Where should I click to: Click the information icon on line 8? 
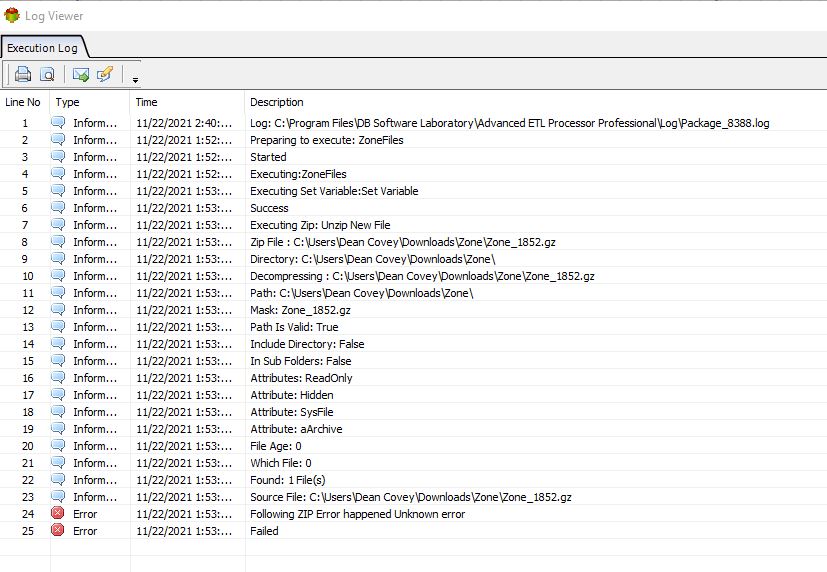[58, 241]
